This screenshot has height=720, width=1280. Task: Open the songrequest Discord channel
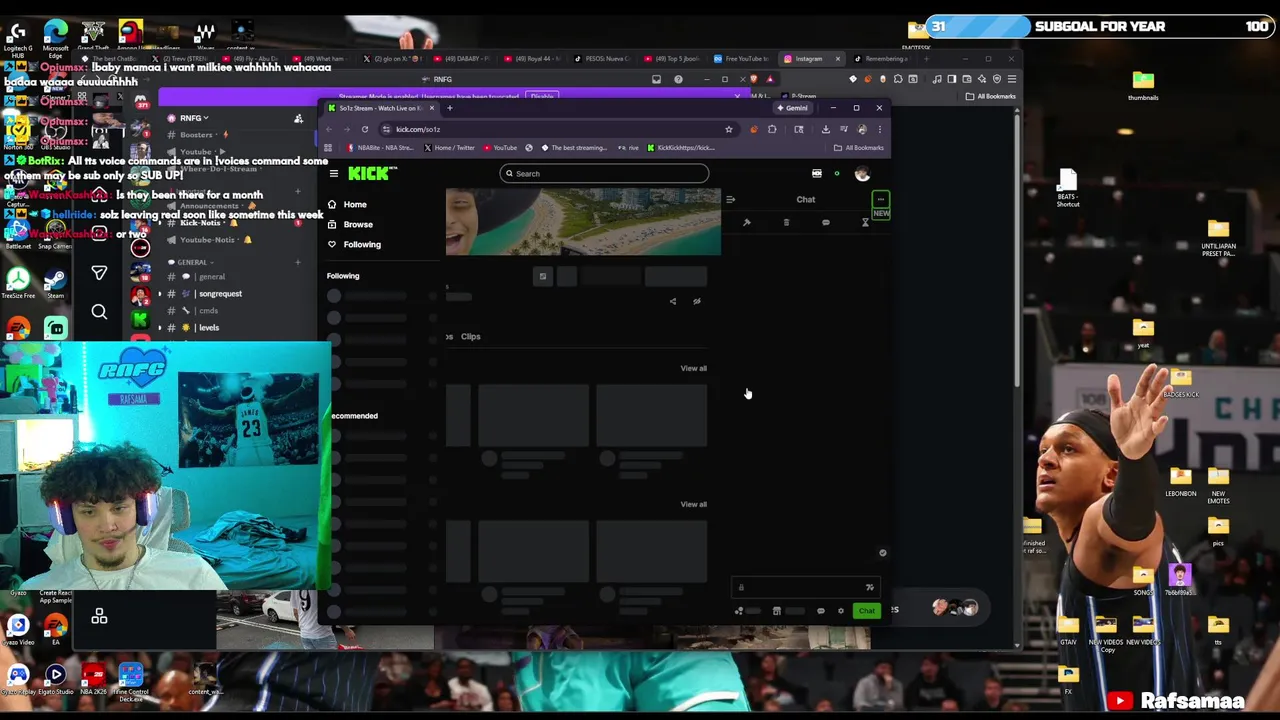pos(220,294)
